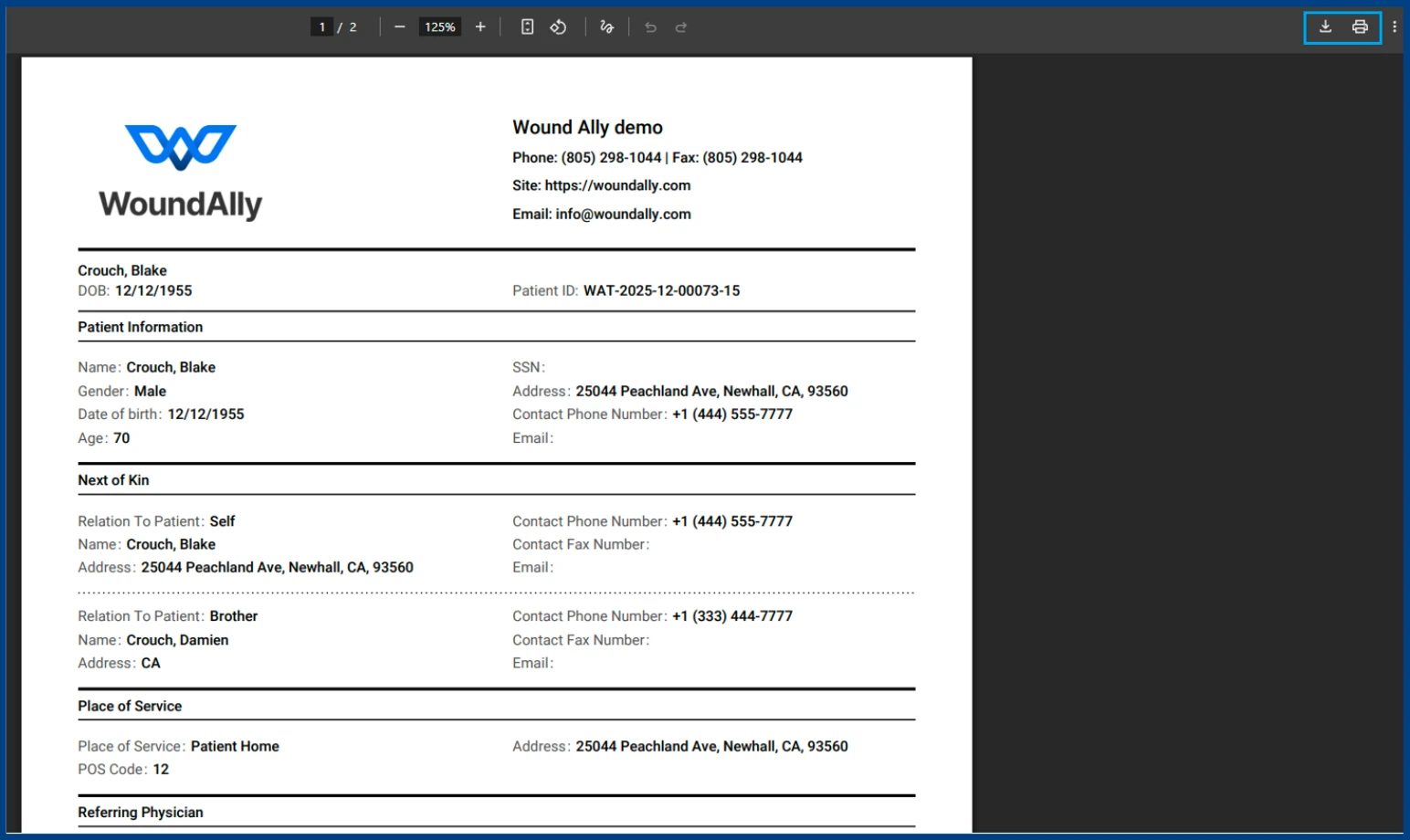Click the zoom out minus icon
The height and width of the screenshot is (840, 1410).
click(x=399, y=27)
